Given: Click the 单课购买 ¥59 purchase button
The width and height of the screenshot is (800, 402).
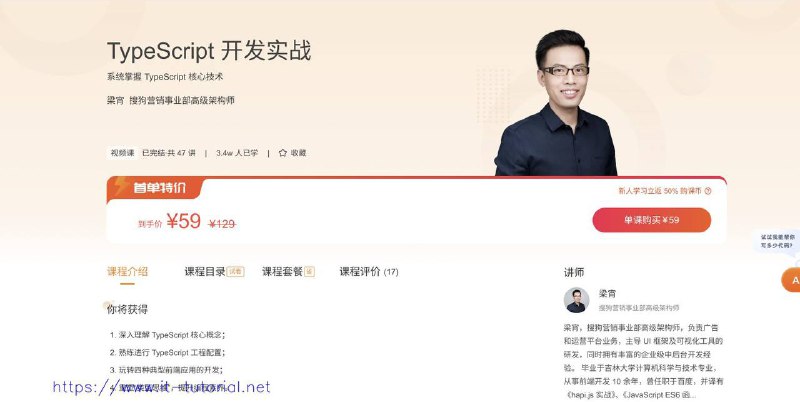Looking at the screenshot, I should [x=652, y=220].
